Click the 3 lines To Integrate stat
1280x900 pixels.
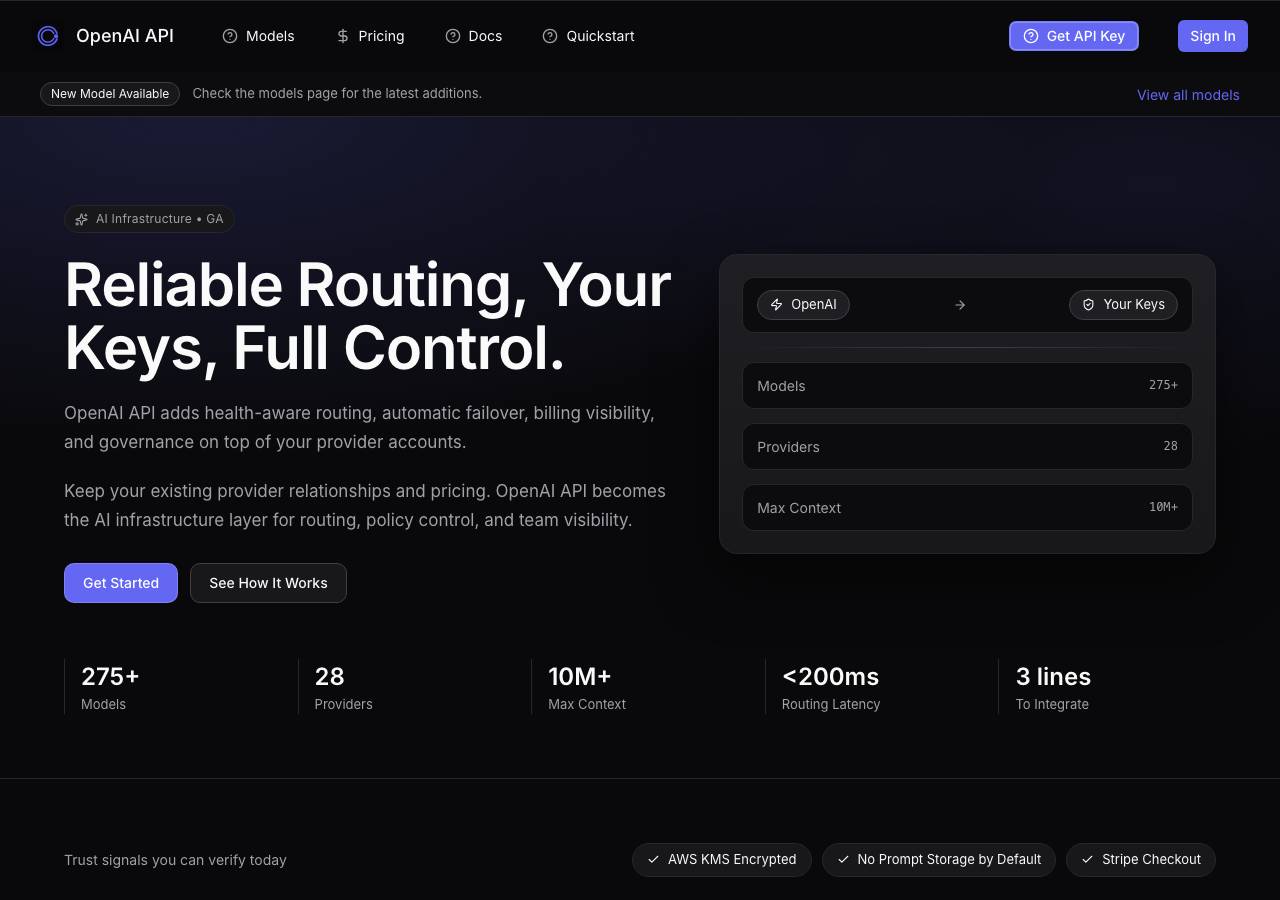(x=1107, y=687)
